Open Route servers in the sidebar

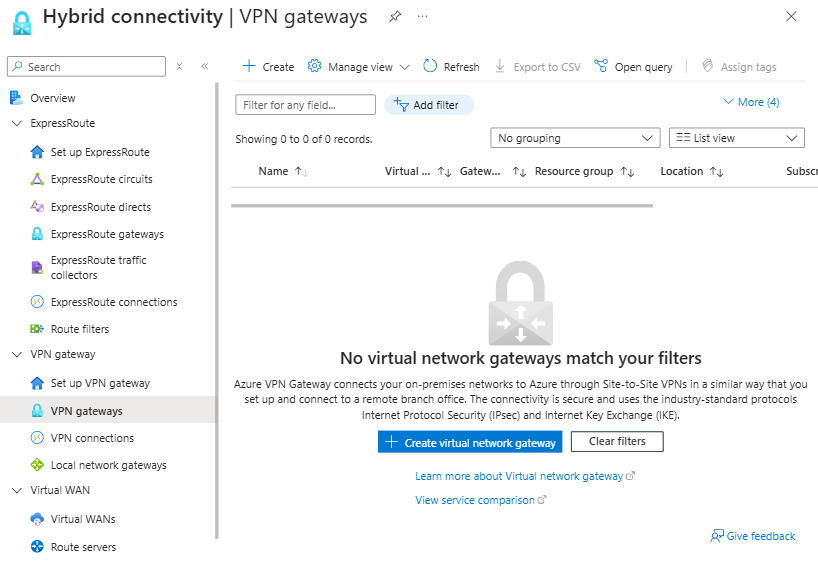coord(83,547)
